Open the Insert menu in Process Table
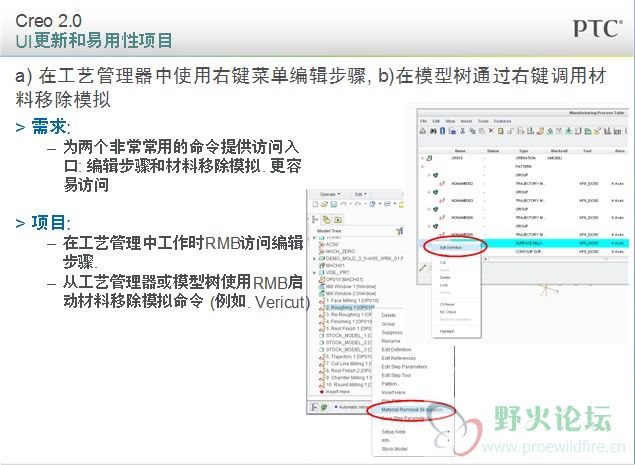The image size is (635, 465). coord(466,121)
